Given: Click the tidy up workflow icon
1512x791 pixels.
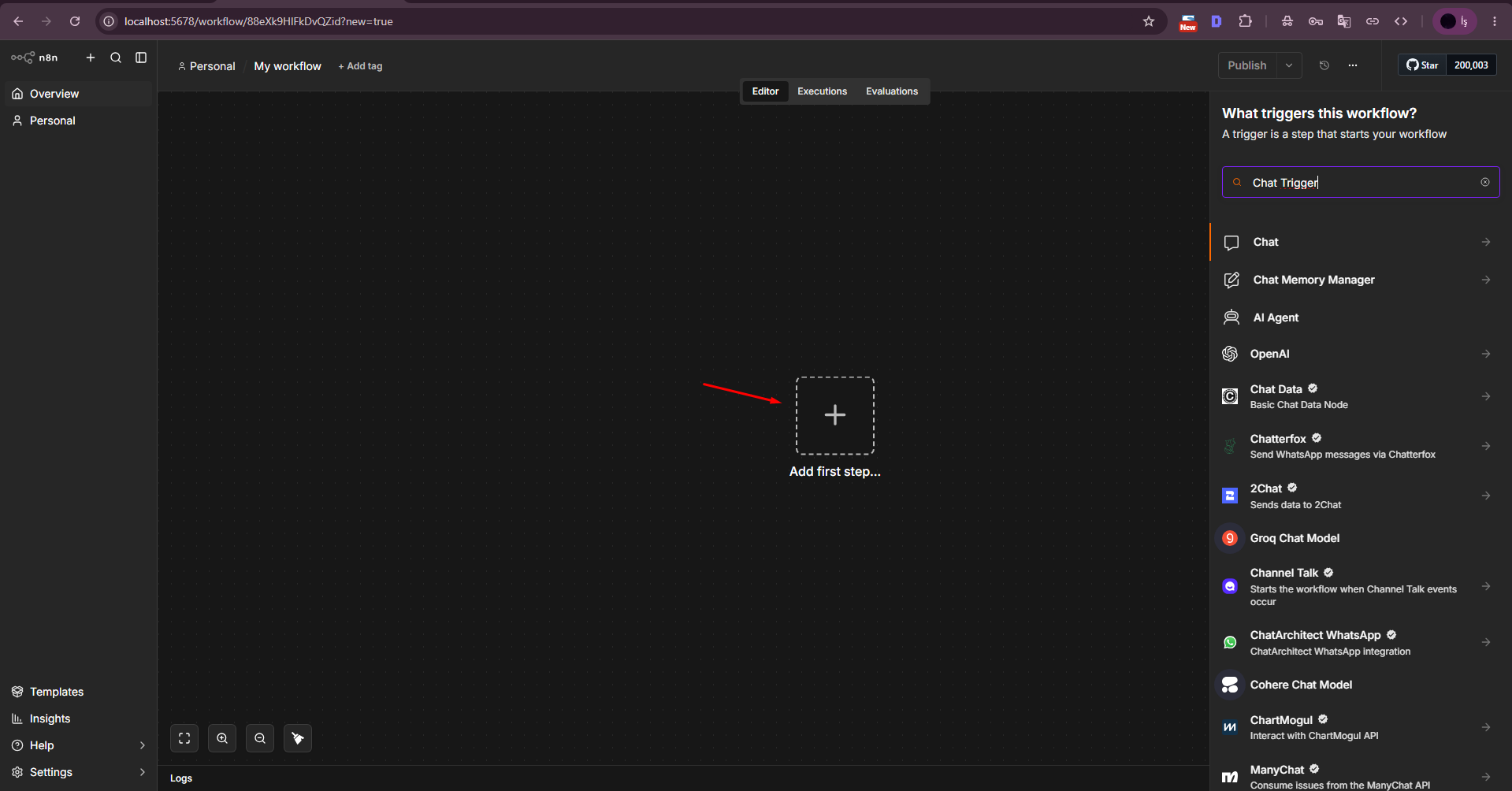Looking at the screenshot, I should [298, 738].
